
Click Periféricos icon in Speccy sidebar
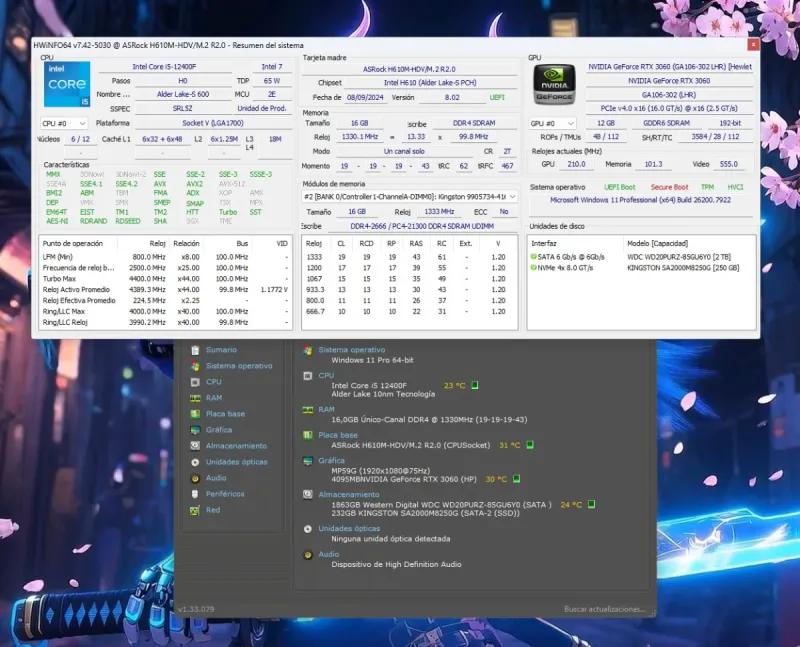195,494
